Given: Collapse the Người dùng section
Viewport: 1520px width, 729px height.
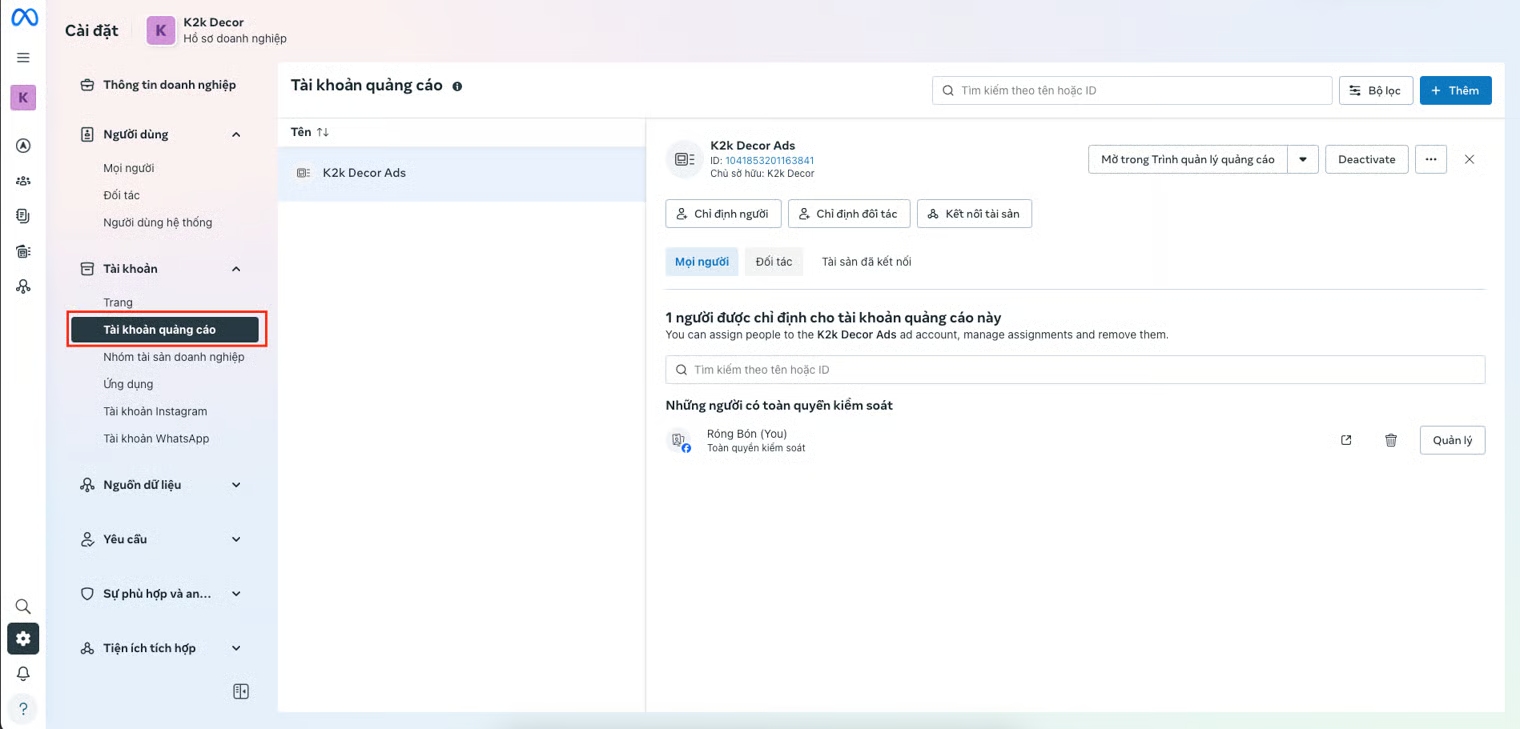Looking at the screenshot, I should [x=236, y=135].
